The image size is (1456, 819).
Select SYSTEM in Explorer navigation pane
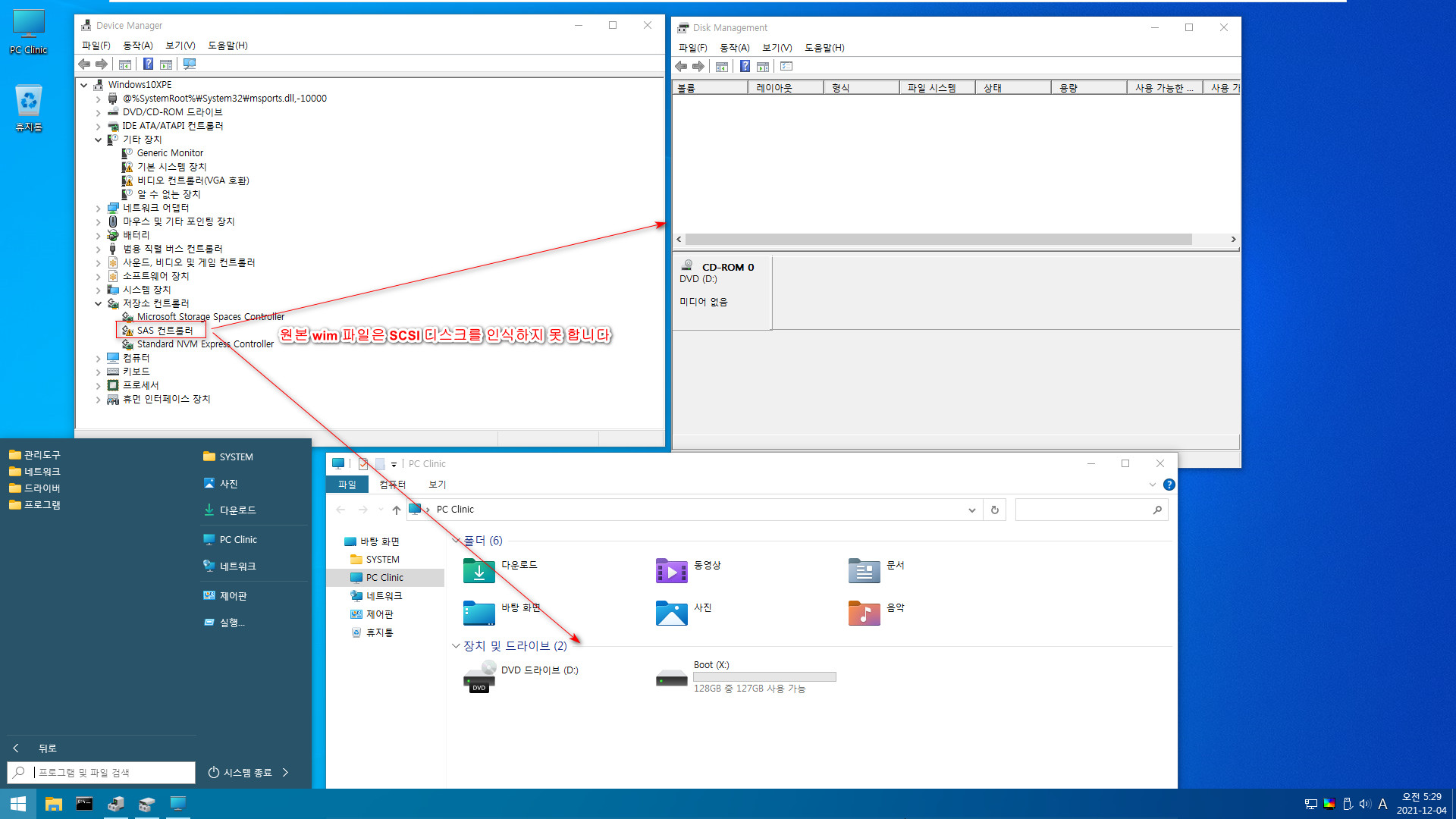coord(382,560)
